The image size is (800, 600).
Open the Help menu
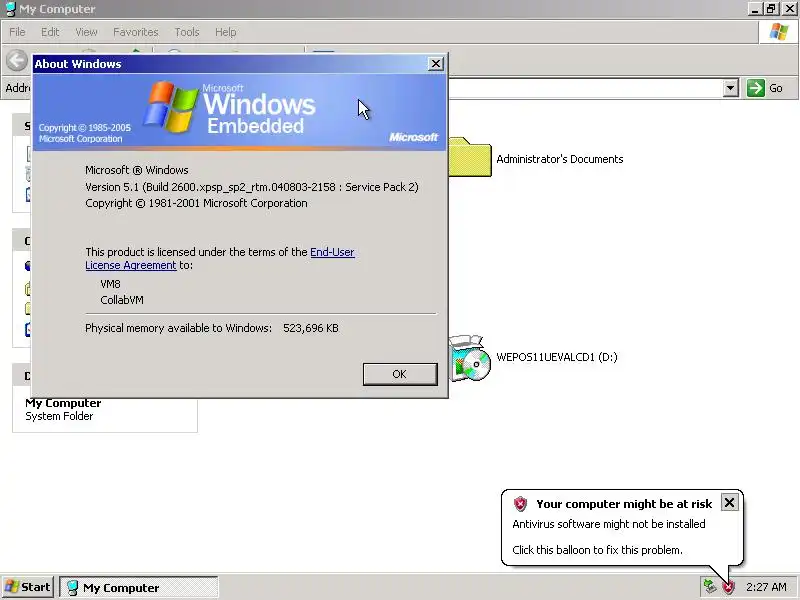point(226,32)
